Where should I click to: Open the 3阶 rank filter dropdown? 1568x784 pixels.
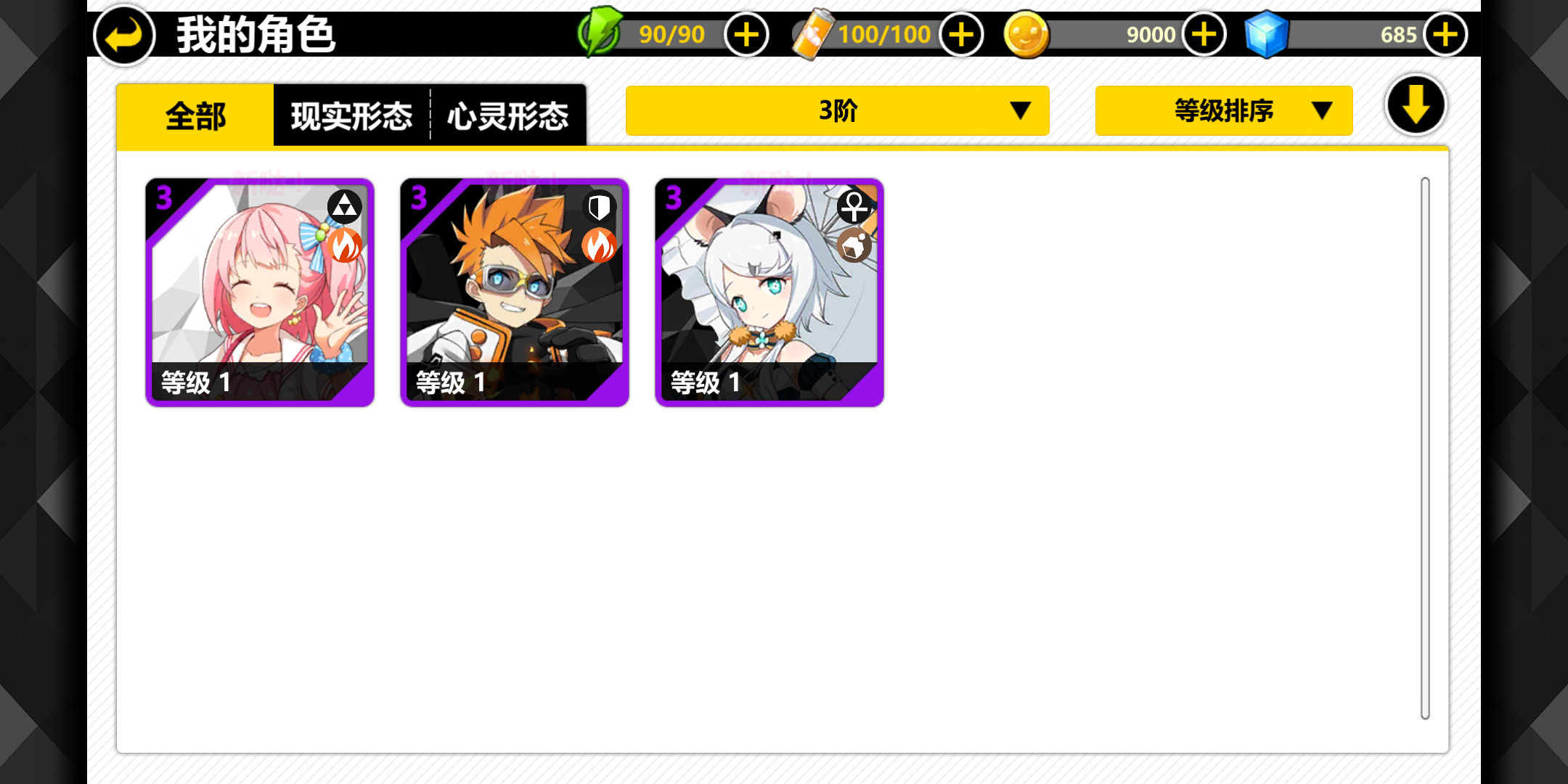(837, 111)
